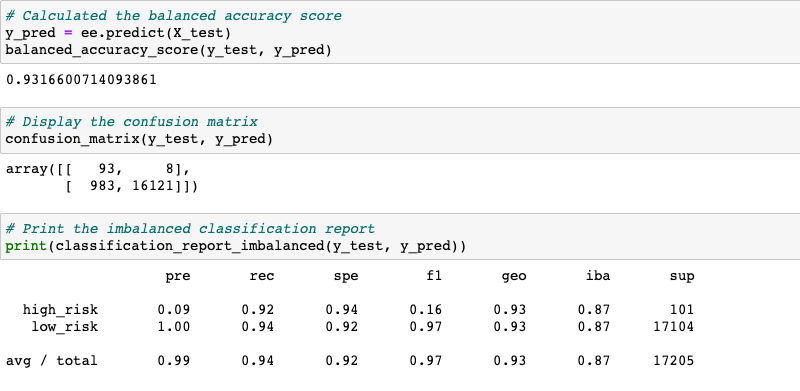Viewport: 800px width, 391px height.
Task: Place cursor in 'y_pred = ee.predict(X_test)' line
Action: (118, 33)
